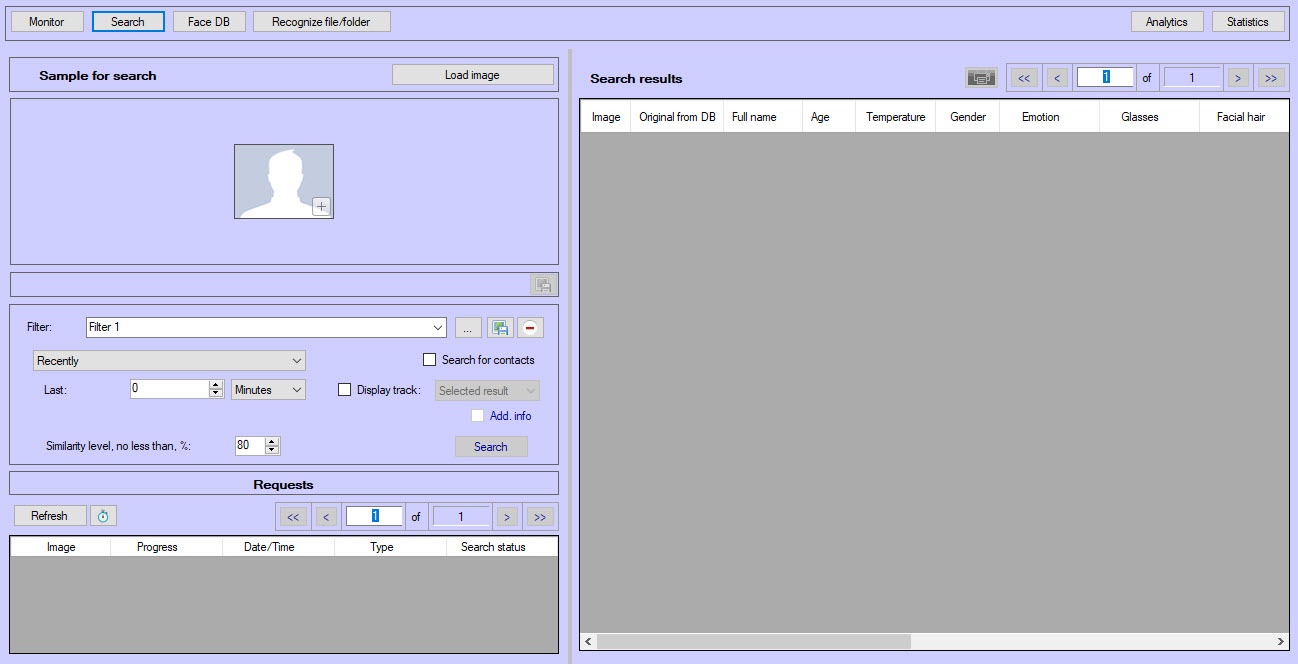
Task: Check the Add. info checkbox
Action: pos(478,416)
